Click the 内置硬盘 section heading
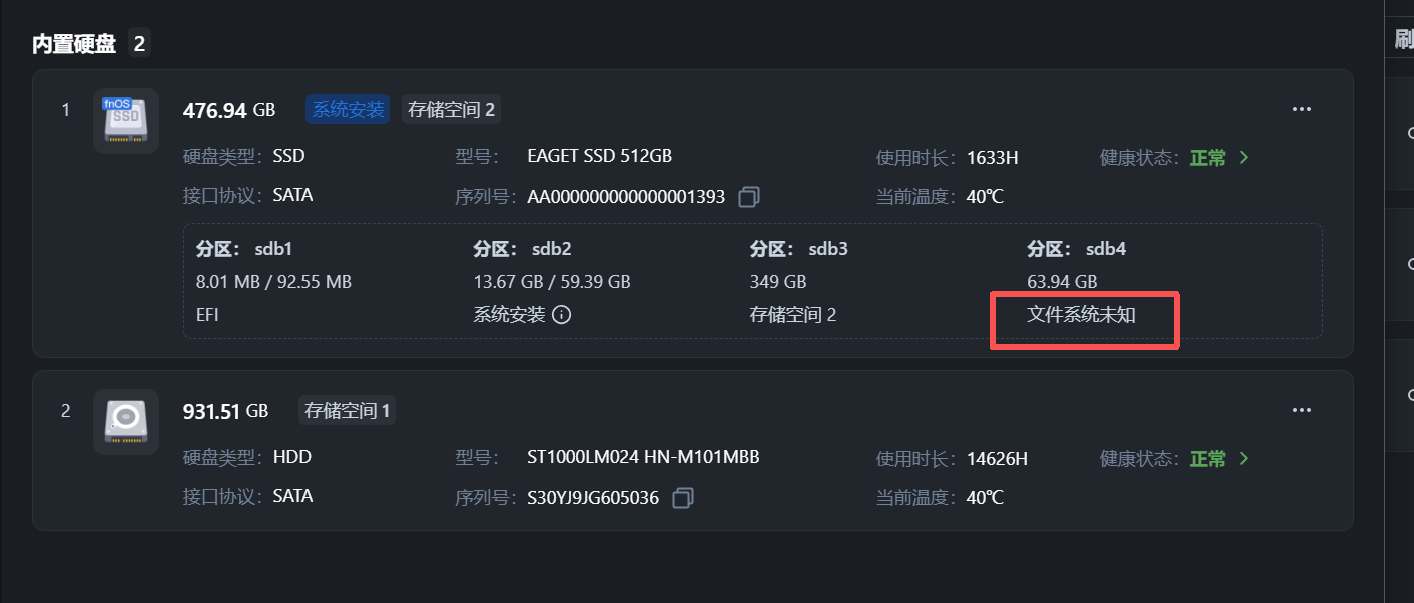1414x603 pixels. [x=74, y=44]
